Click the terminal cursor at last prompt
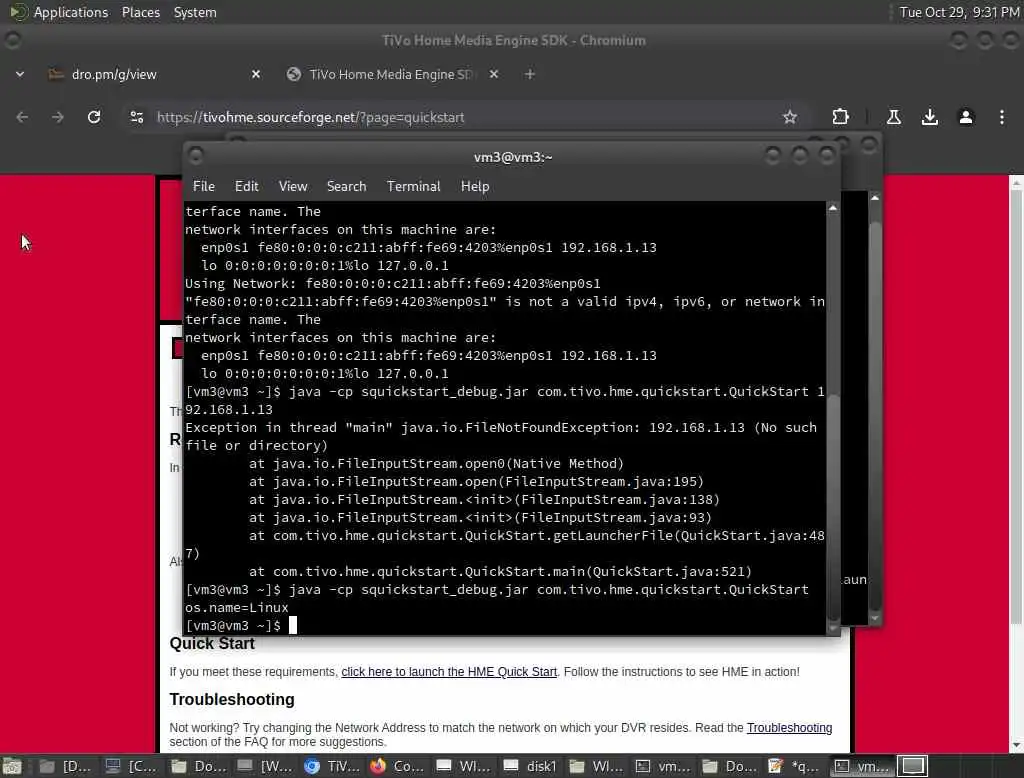This screenshot has height=778, width=1024. 293,626
